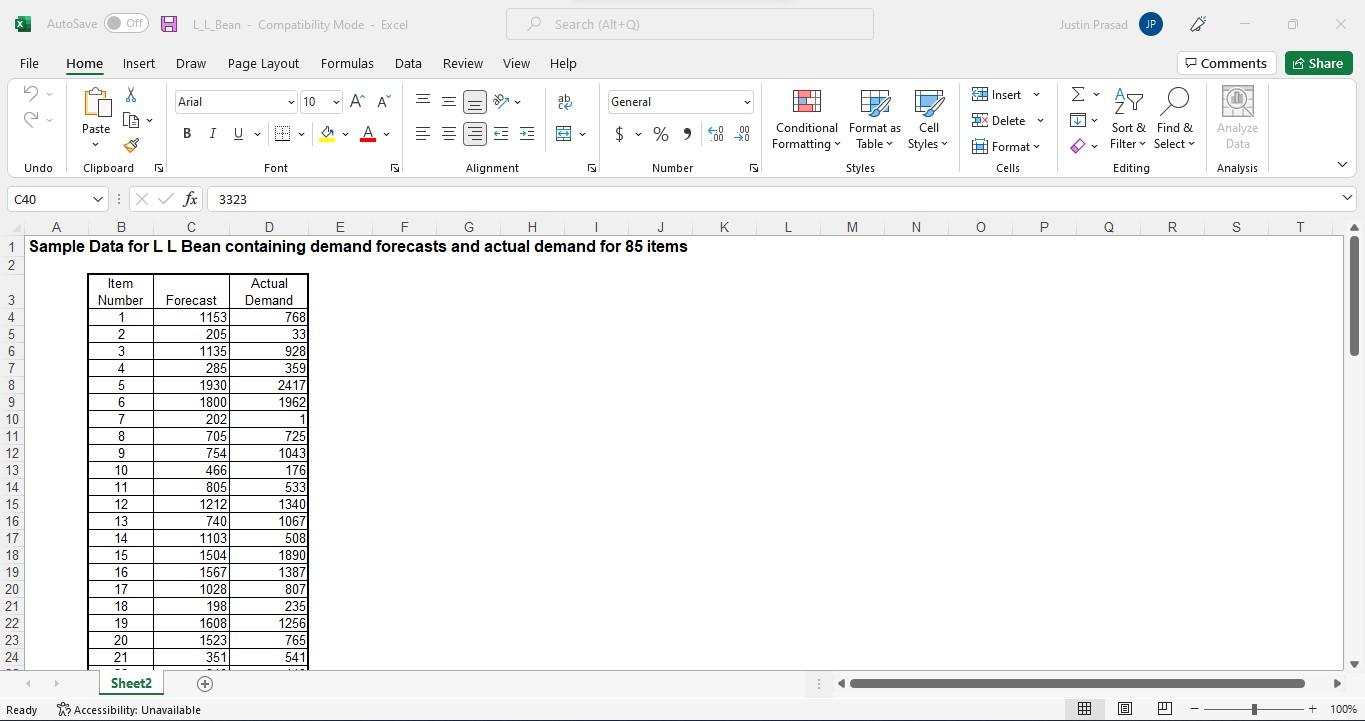Click the Share button
Image resolution: width=1365 pixels, height=721 pixels.
(x=1317, y=62)
